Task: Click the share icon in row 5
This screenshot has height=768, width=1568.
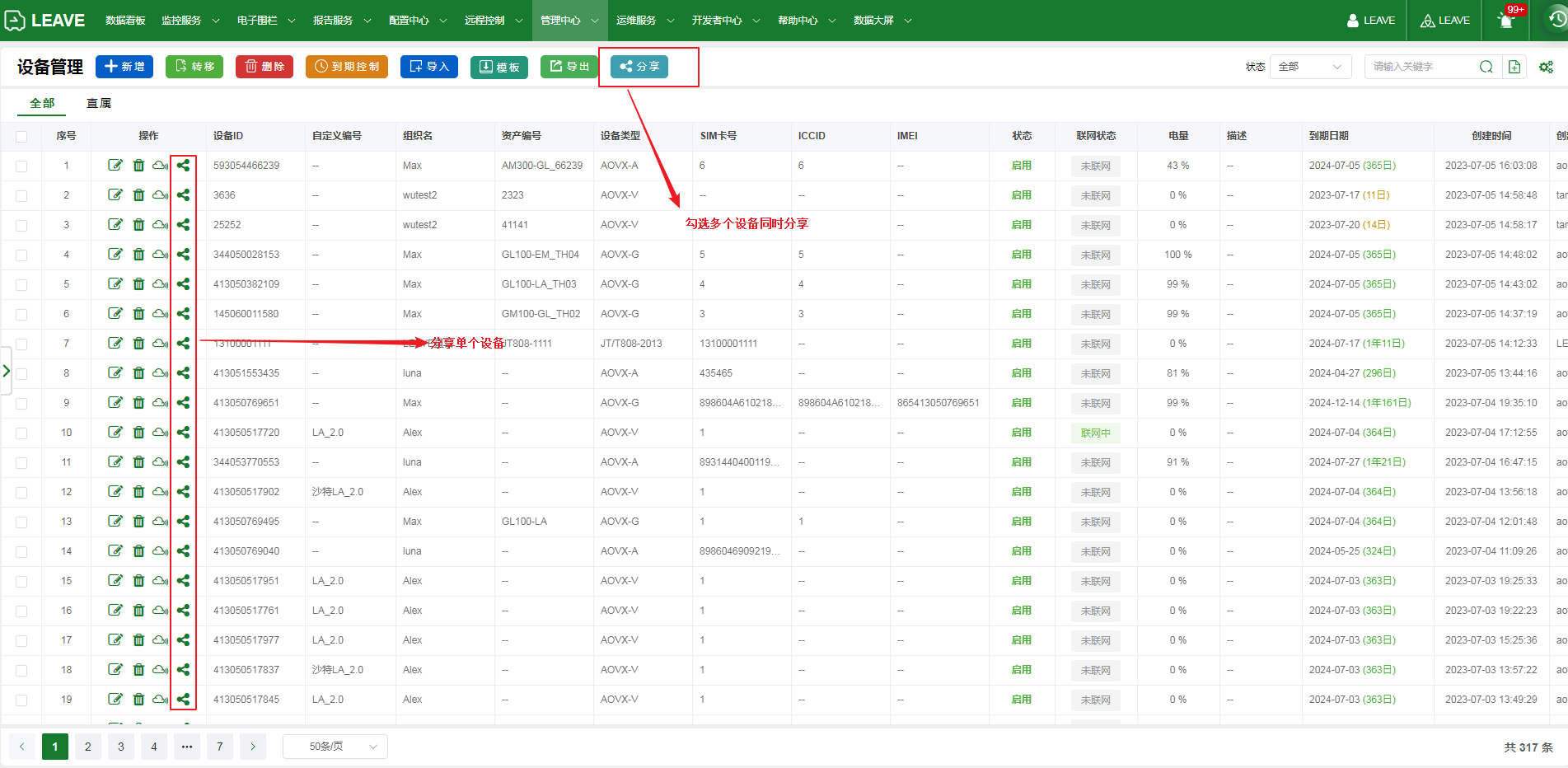Action: pyautogui.click(x=183, y=284)
